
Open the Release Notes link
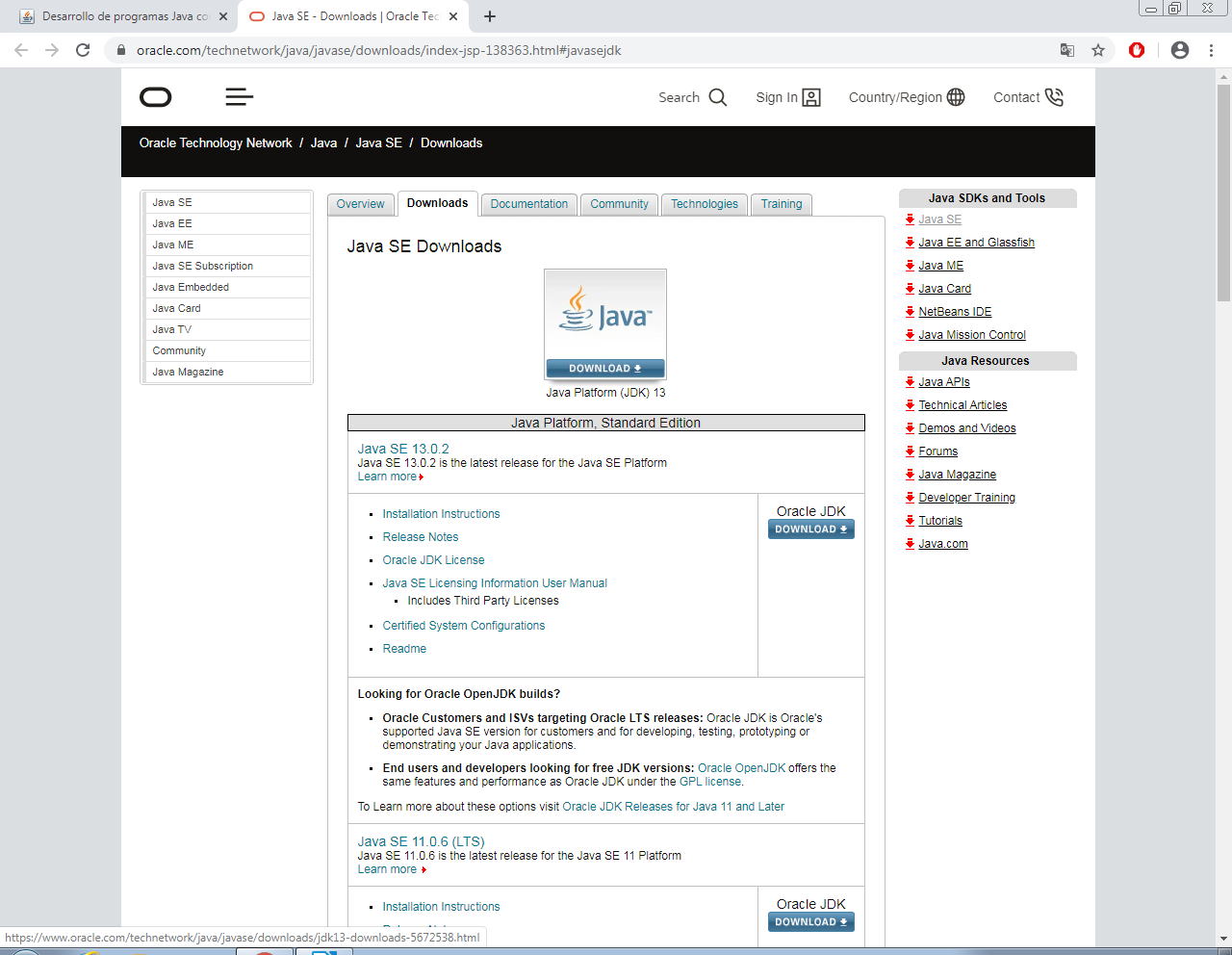tap(421, 537)
